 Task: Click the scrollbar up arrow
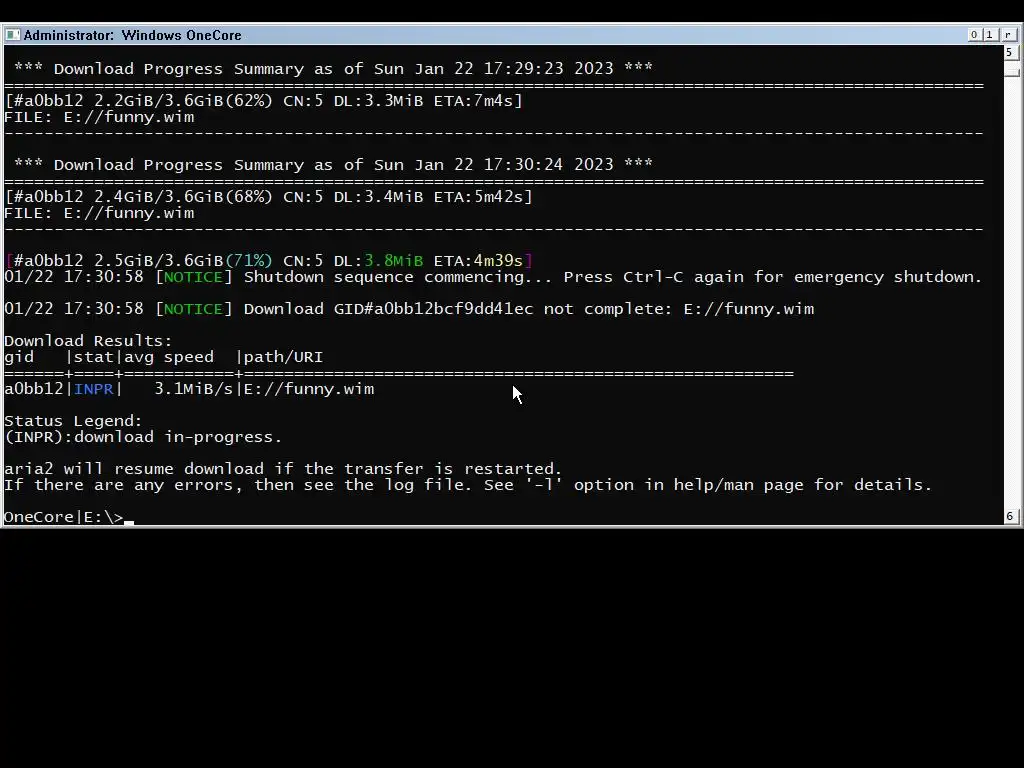coord(1010,52)
